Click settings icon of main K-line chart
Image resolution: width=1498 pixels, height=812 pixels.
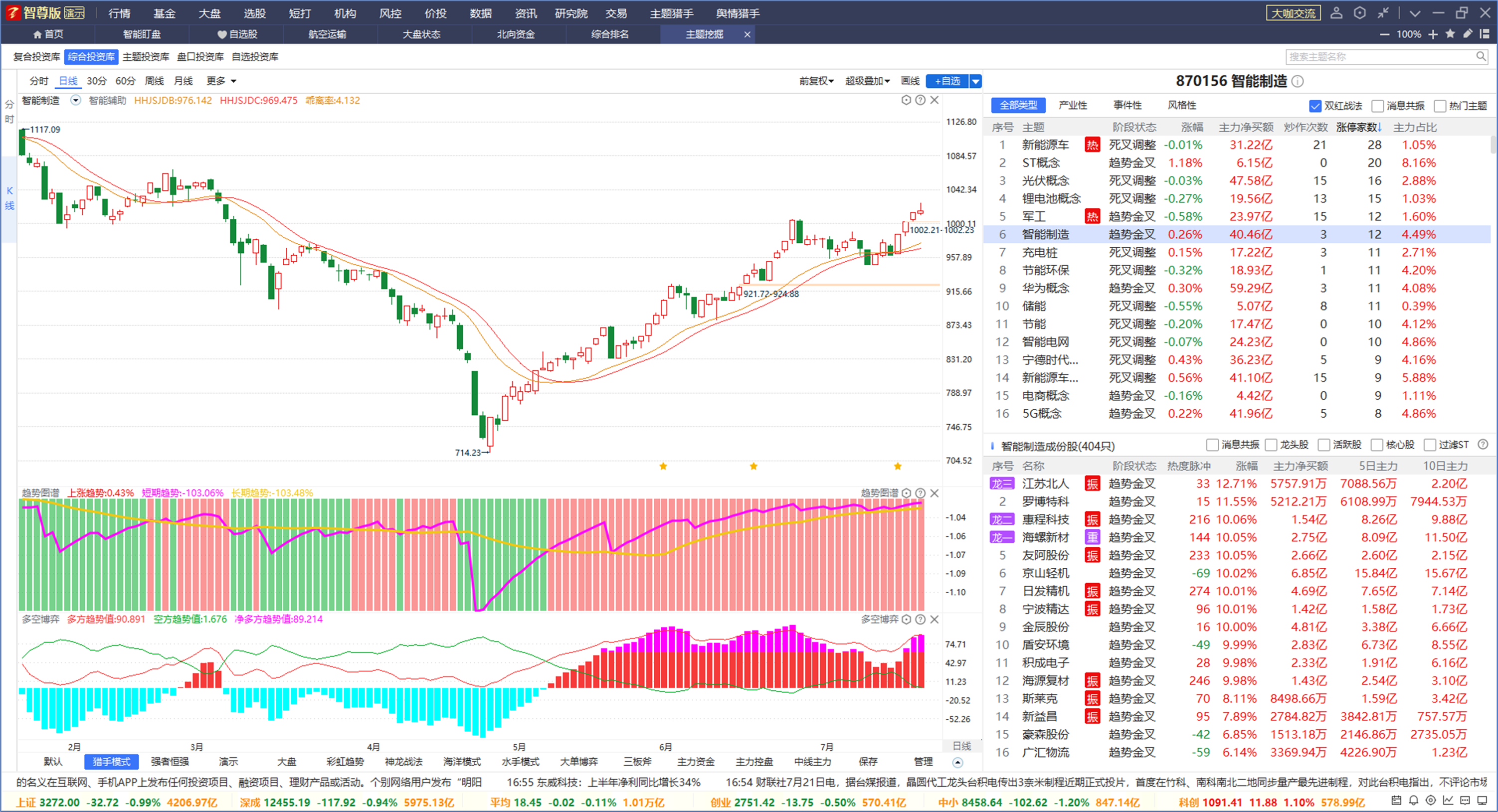pos(906,100)
